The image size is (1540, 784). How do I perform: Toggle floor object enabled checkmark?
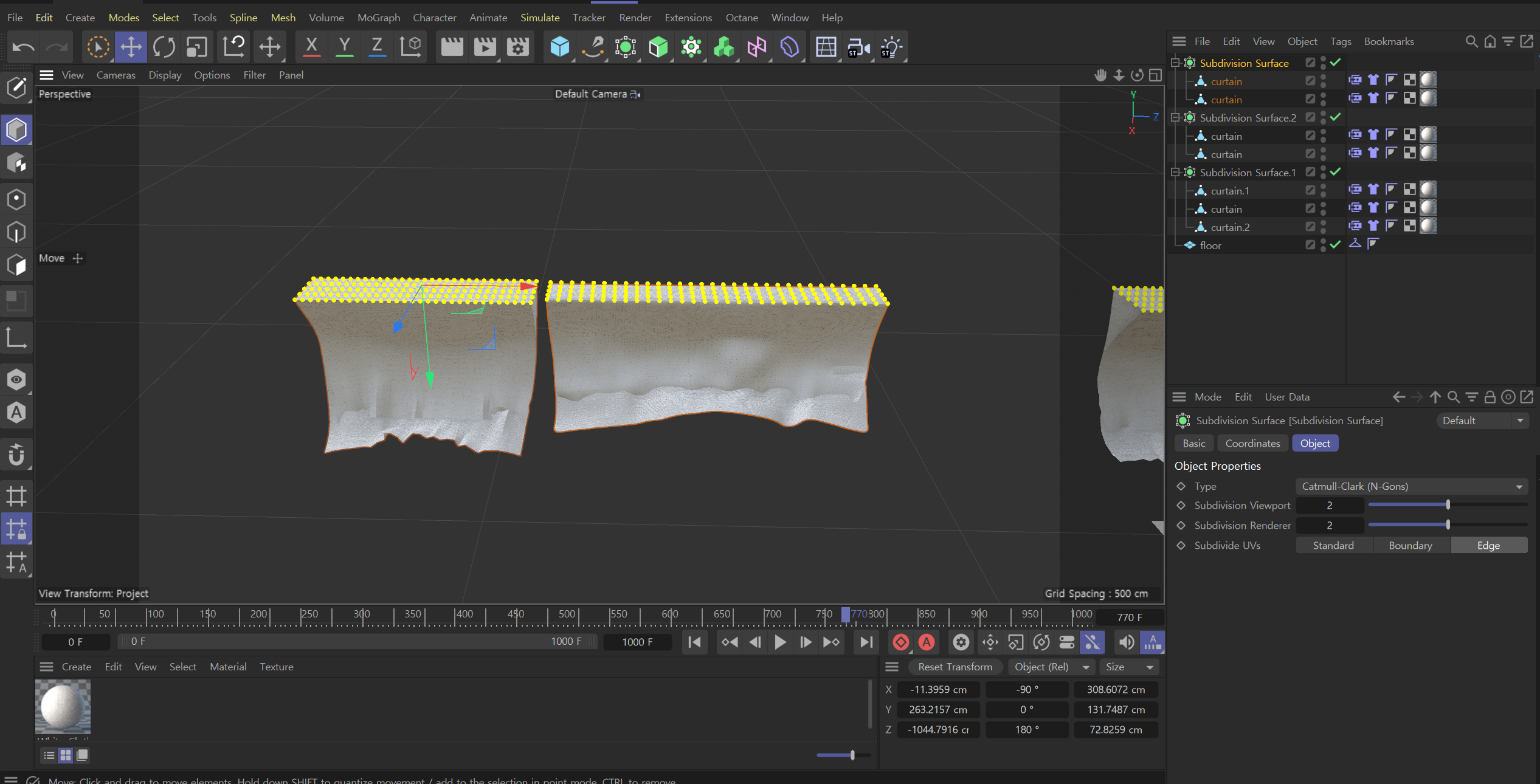[1335, 245]
